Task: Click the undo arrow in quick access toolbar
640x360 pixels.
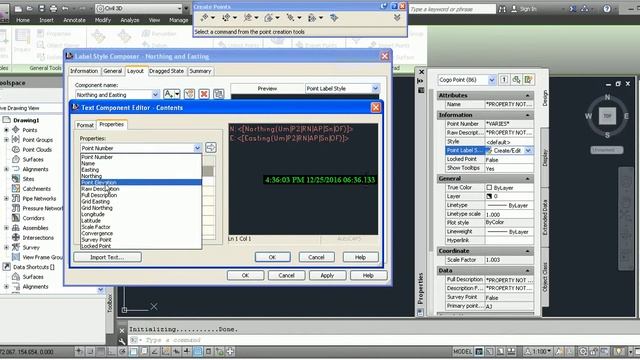Action: 65,8
